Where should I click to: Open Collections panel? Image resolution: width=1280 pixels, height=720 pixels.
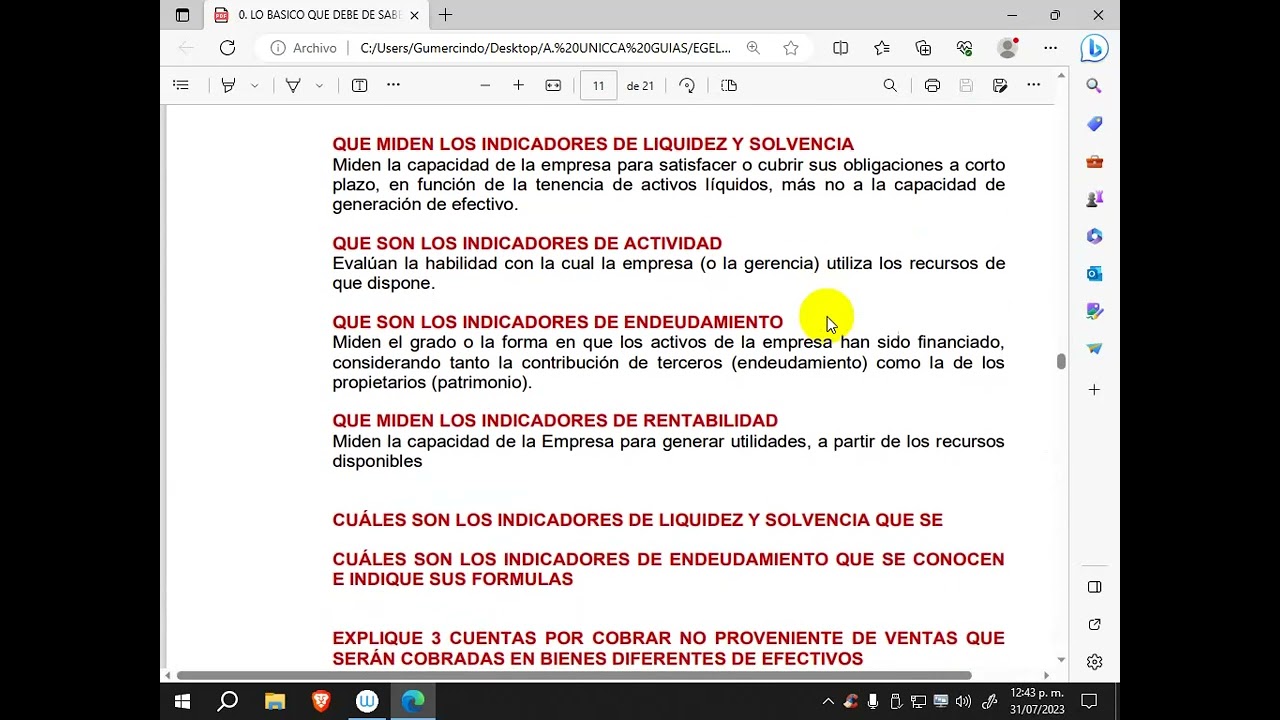click(923, 48)
